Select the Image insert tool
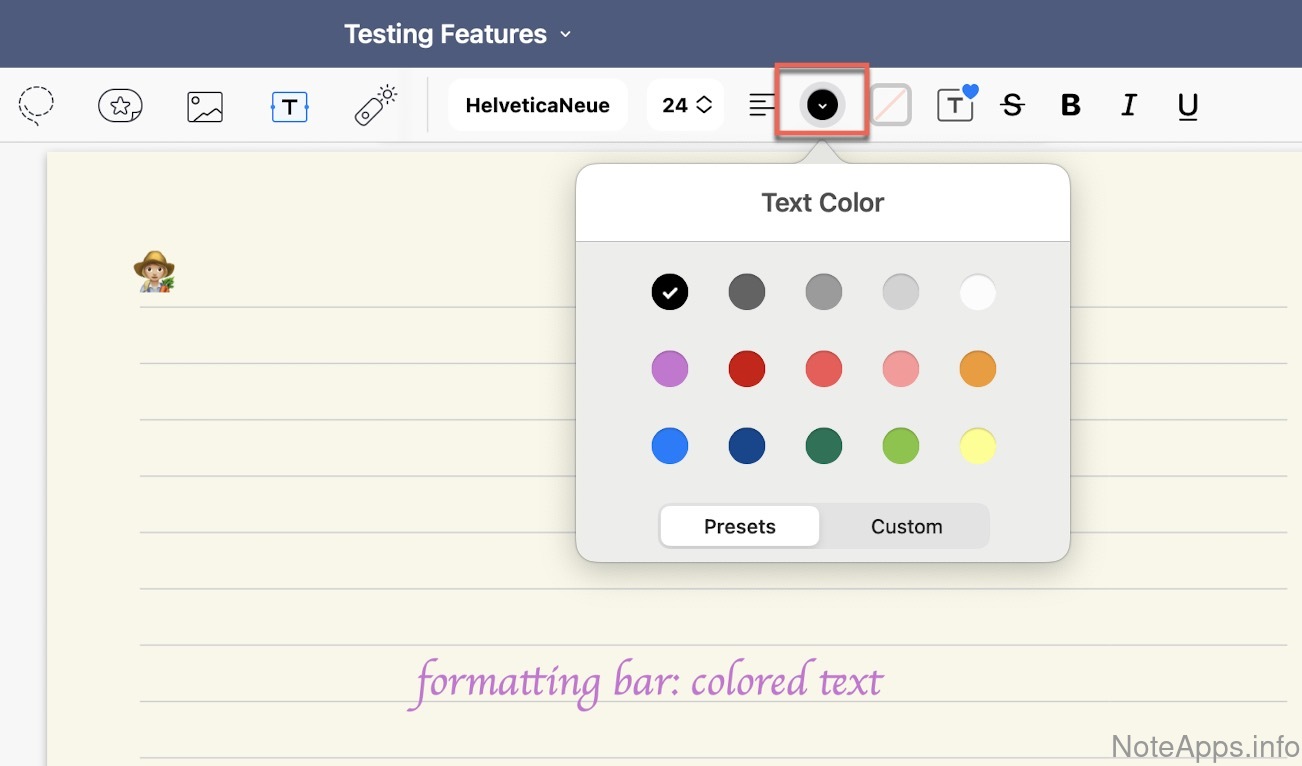This screenshot has height=766, width=1302. click(x=205, y=106)
